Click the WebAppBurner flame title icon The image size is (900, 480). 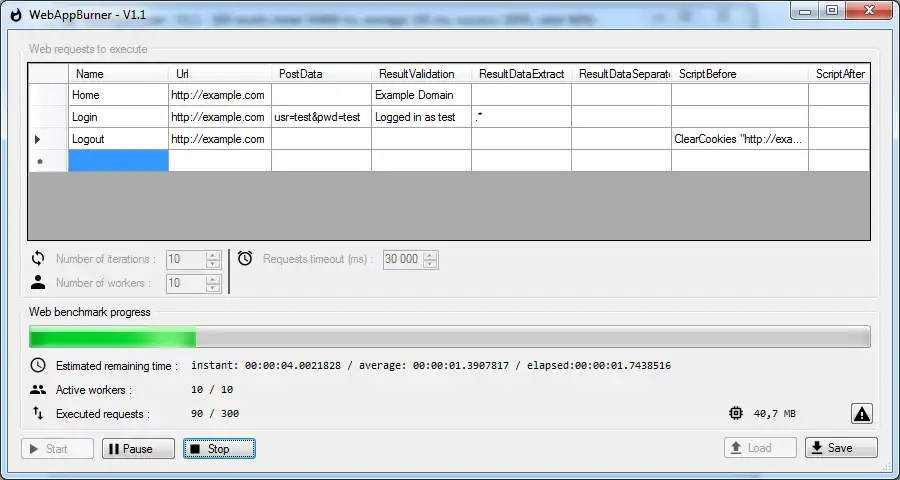pos(17,15)
